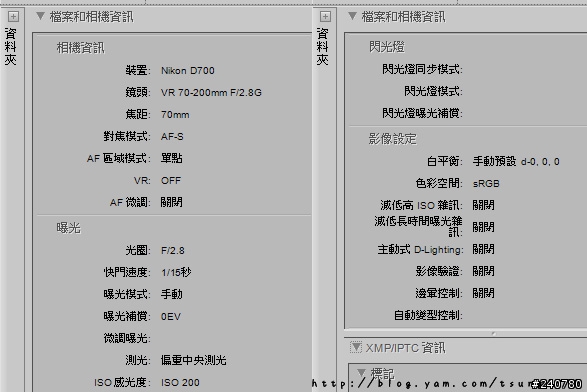
Task: Collapse 檔案和相機資訊 triangle above the 閃光燈 section
Action: (352, 16)
